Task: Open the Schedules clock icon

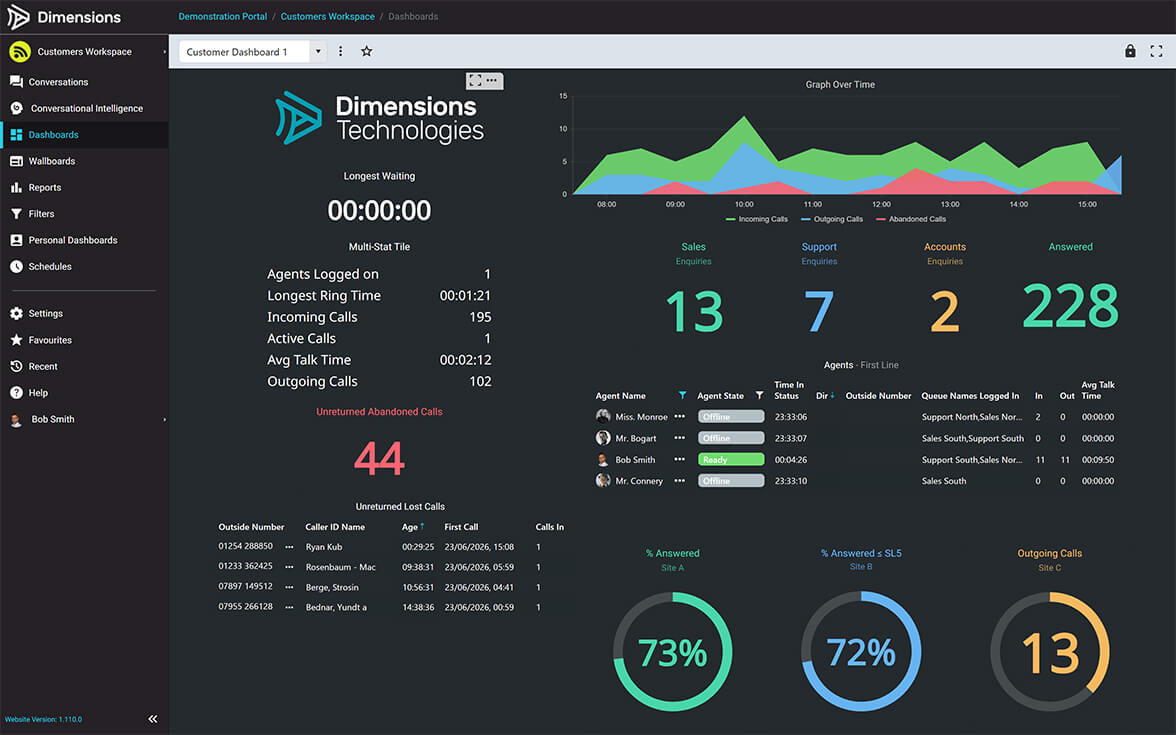Action: coord(16,266)
